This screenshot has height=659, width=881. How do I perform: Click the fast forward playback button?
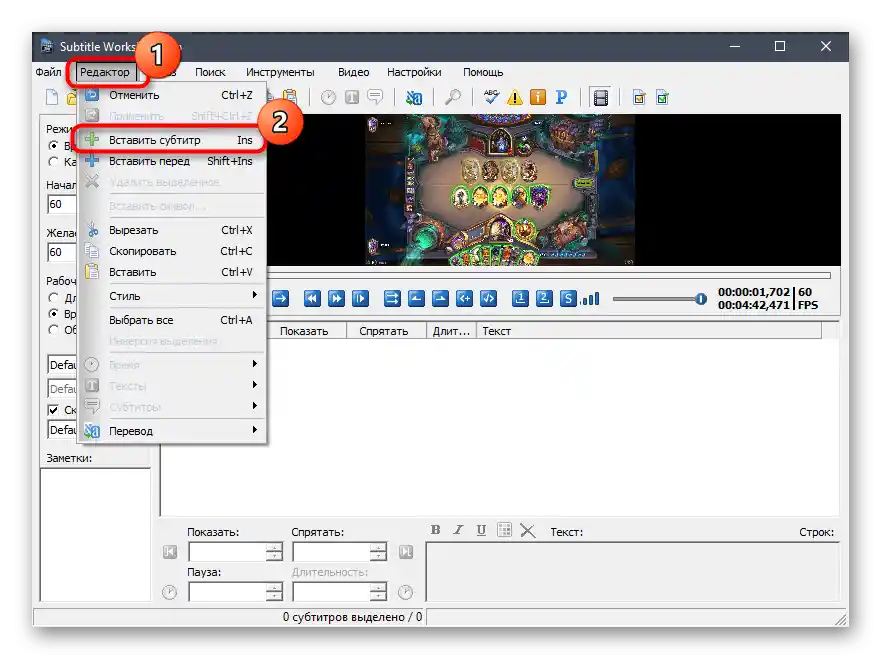tap(337, 298)
